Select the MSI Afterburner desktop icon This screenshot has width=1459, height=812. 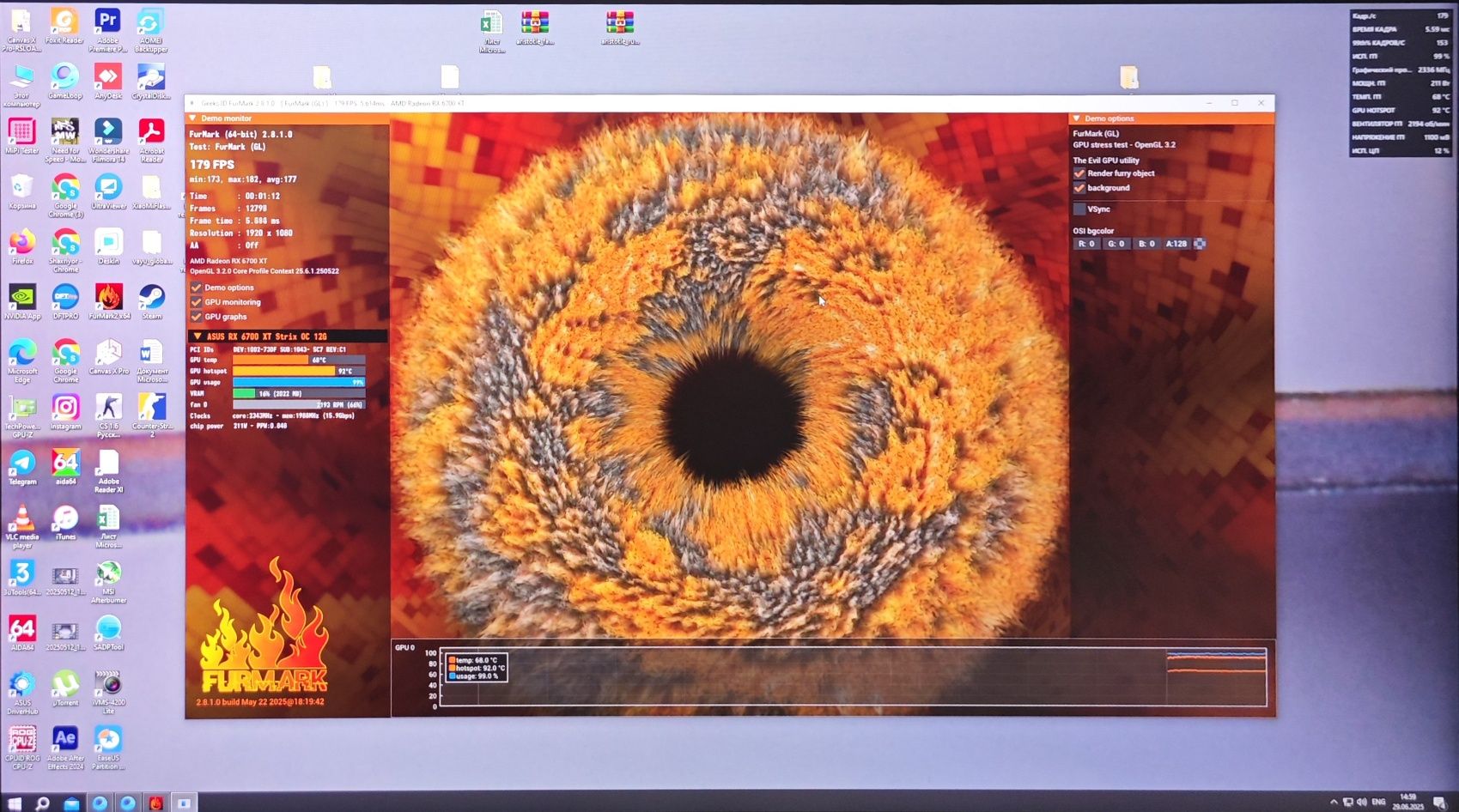pos(108,581)
